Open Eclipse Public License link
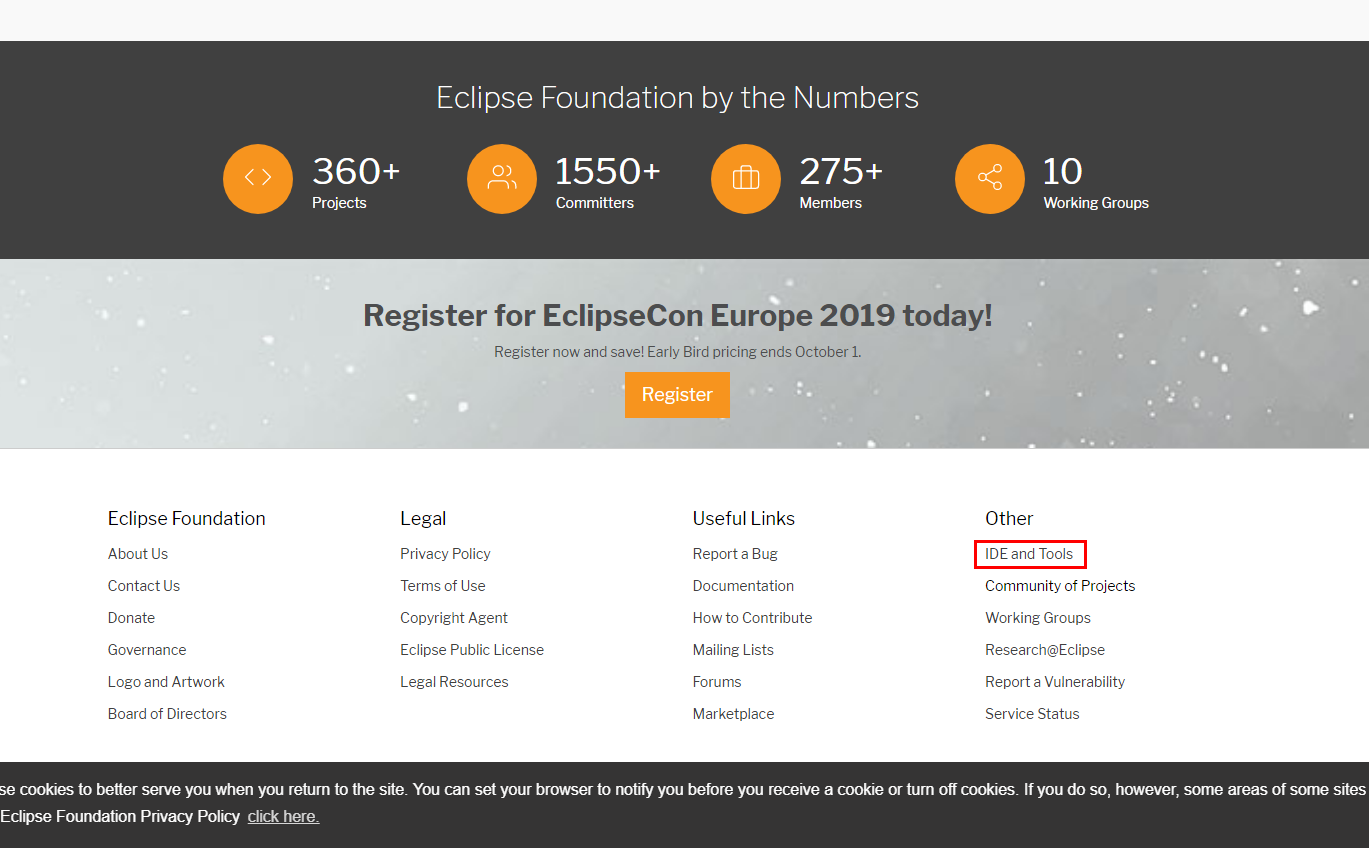 click(x=472, y=650)
